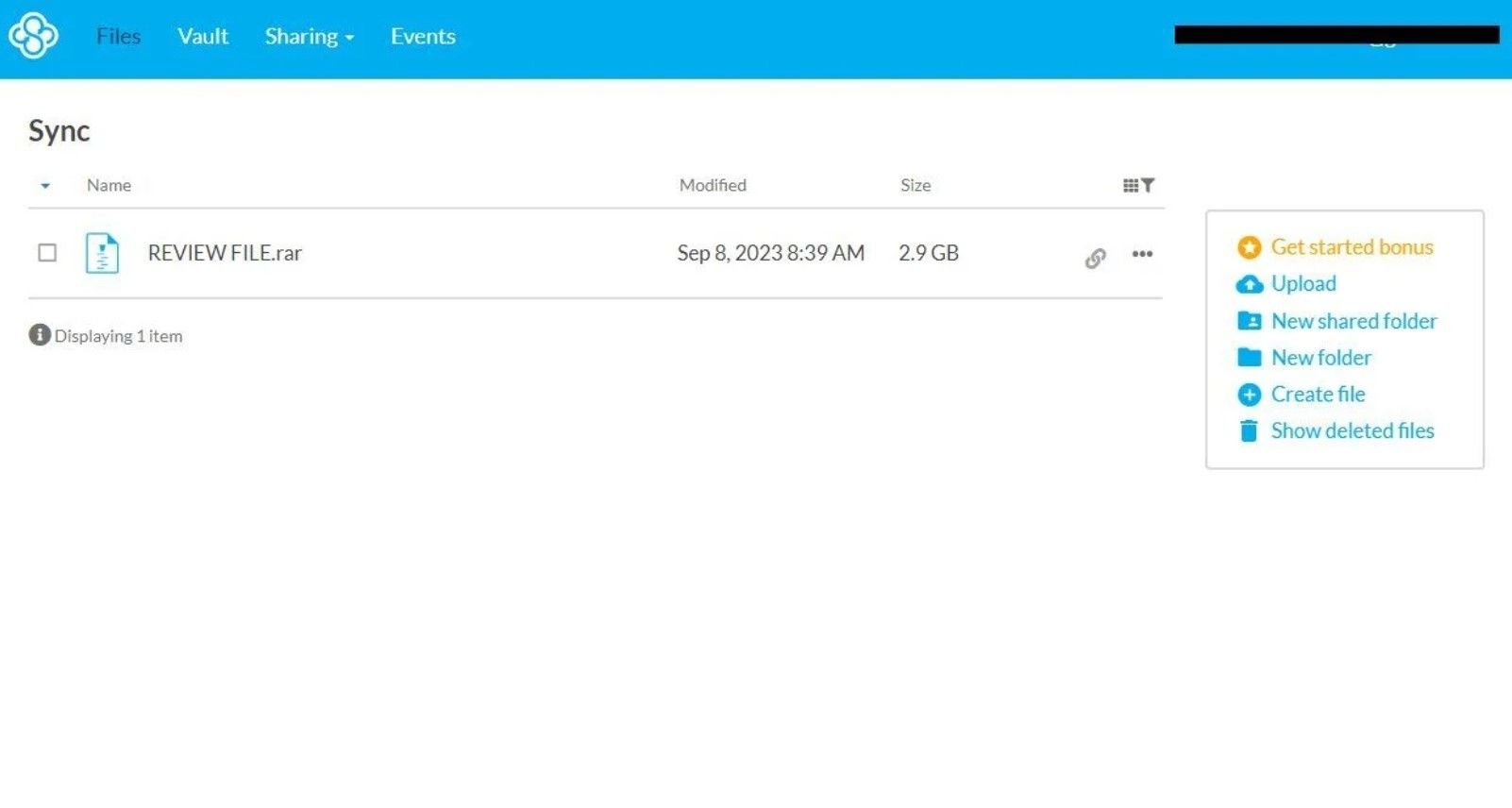Viewport: 1512px width, 808px height.
Task: Click the cloud upload icon
Action: [1249, 284]
